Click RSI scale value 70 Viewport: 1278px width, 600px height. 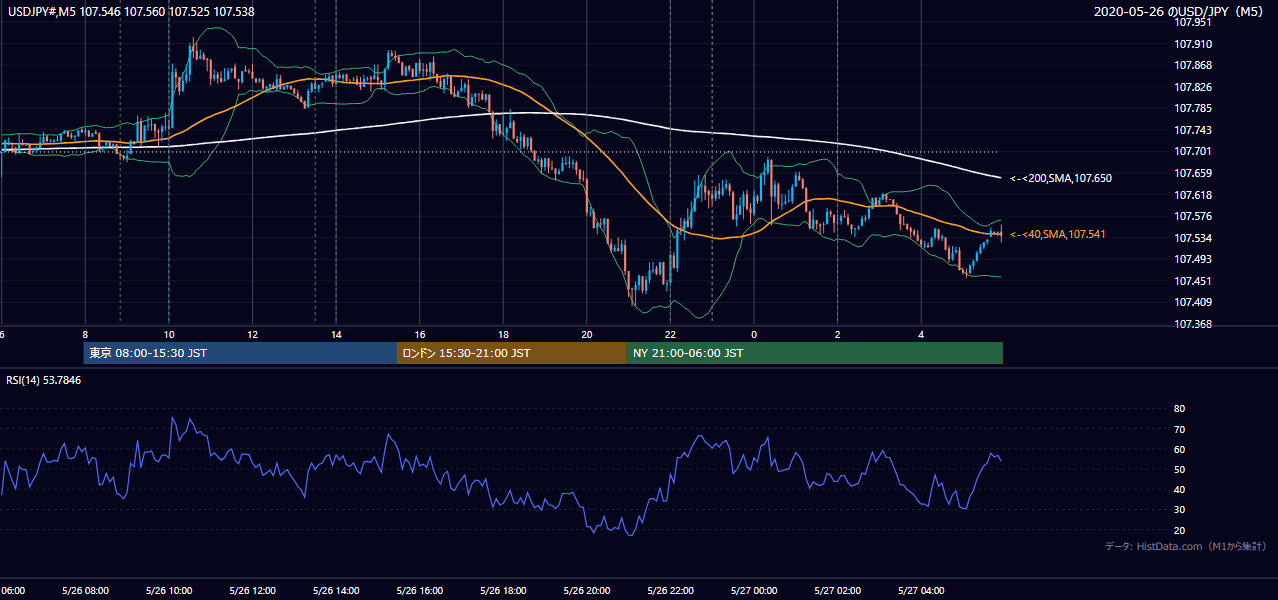click(x=1180, y=429)
